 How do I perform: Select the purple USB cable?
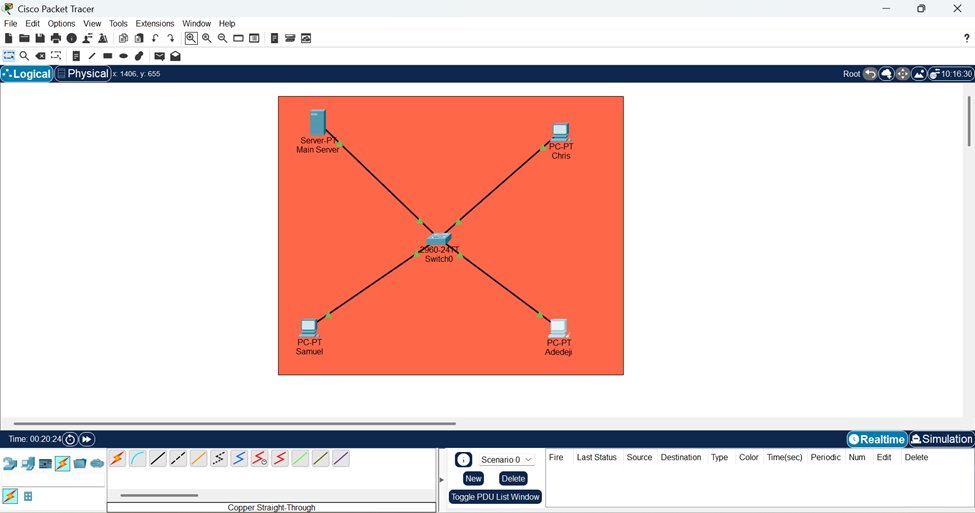341,459
